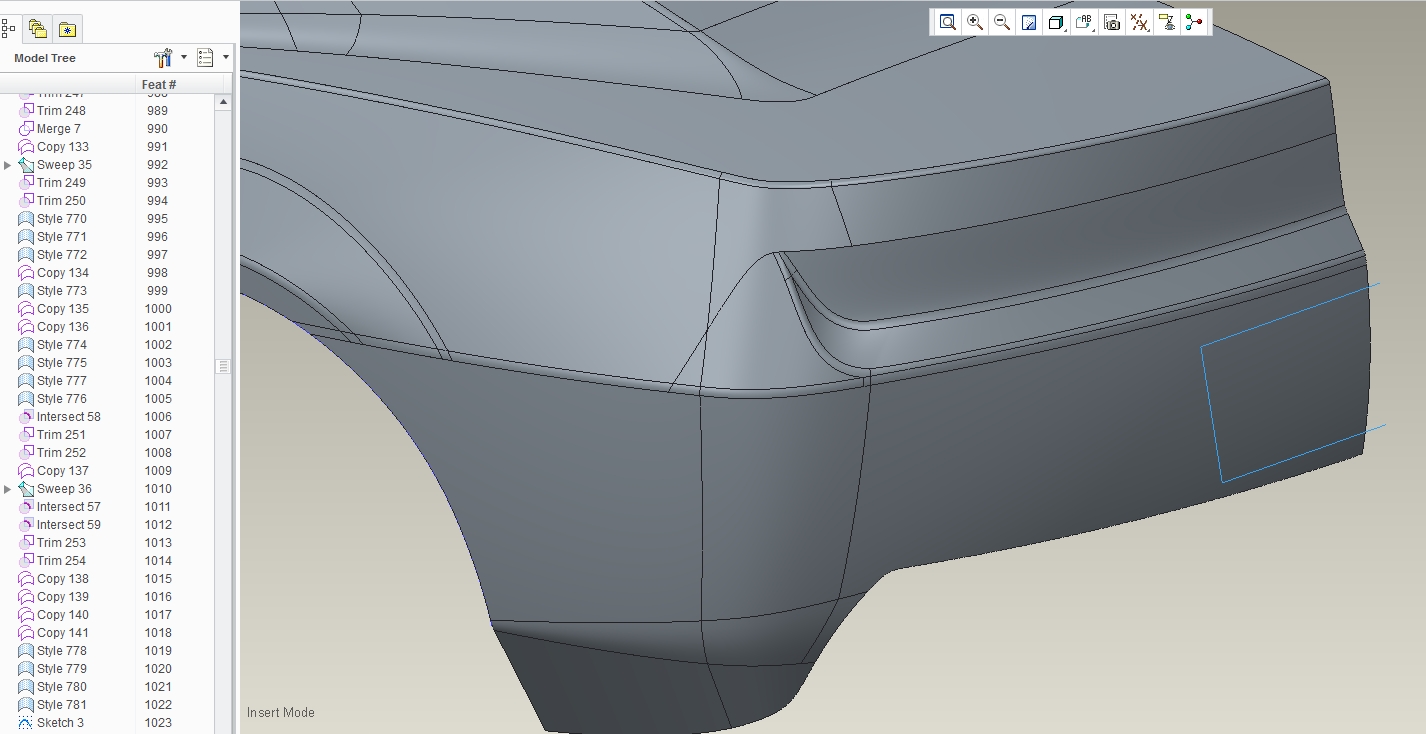Click the model tree scrollbar up arrow
This screenshot has width=1426, height=734.
[223, 102]
